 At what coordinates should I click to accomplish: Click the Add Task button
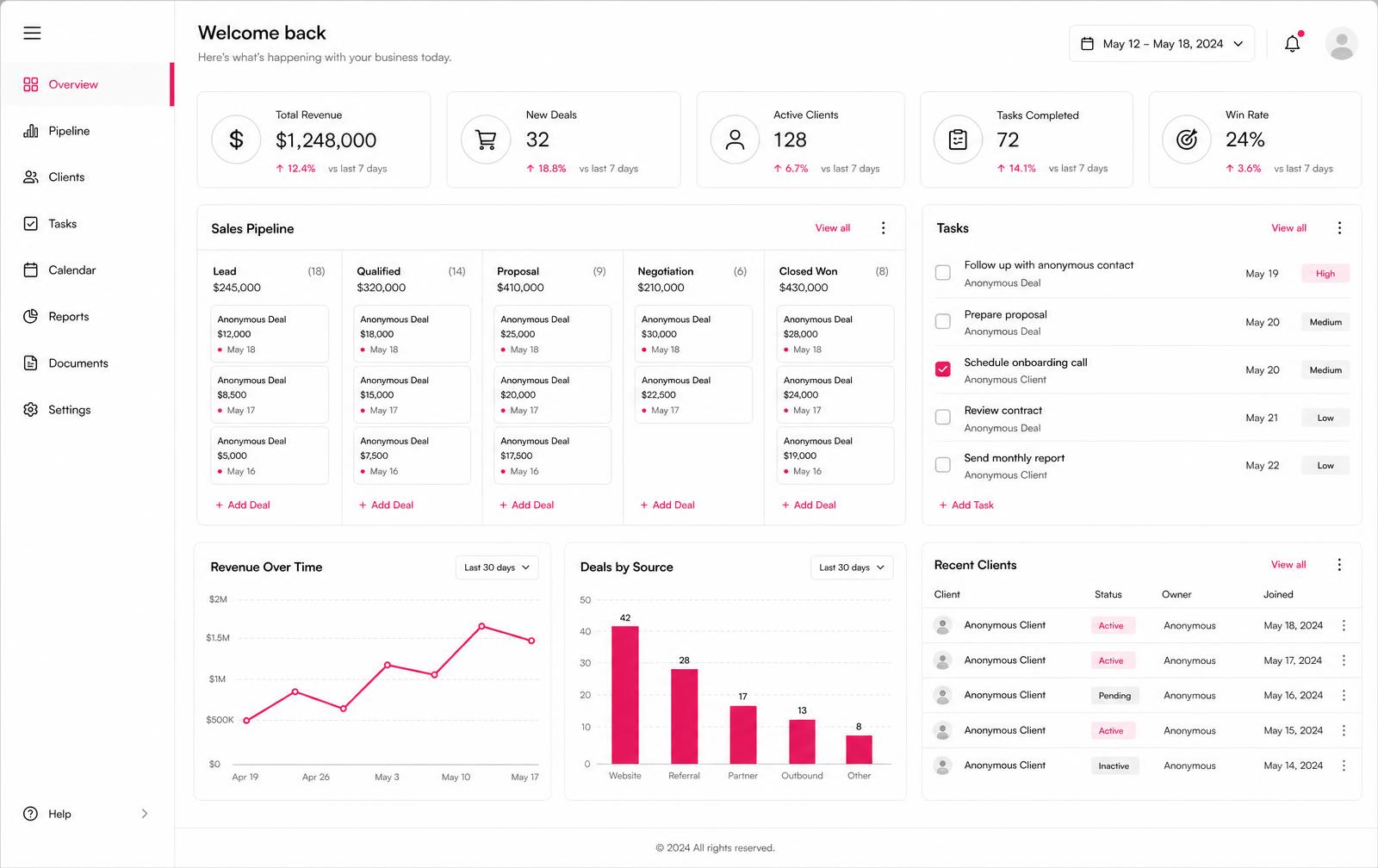point(966,505)
